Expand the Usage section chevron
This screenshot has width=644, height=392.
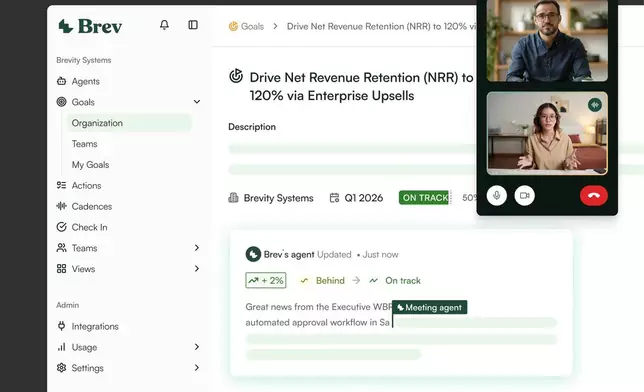(197, 347)
